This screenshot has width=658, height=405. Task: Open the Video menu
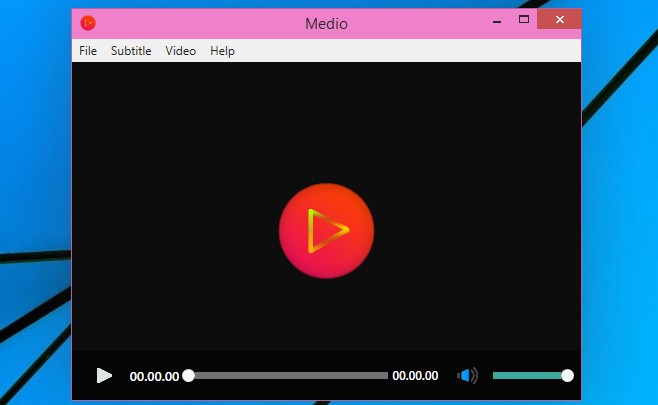180,51
